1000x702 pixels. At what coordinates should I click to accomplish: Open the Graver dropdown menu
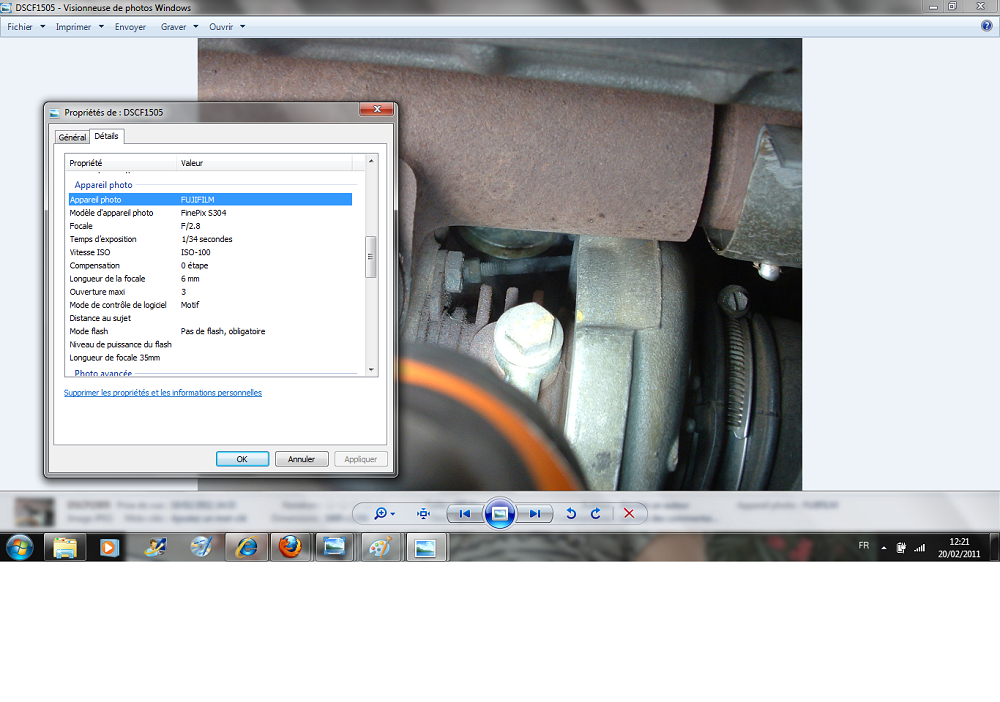pyautogui.click(x=179, y=27)
